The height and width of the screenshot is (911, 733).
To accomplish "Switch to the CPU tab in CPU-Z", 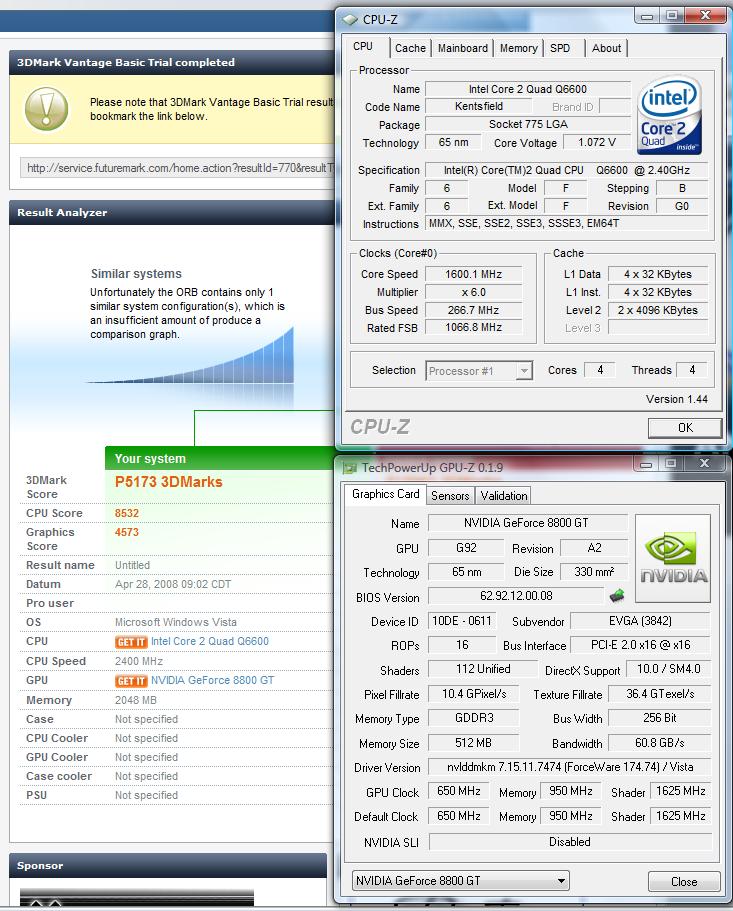I will (363, 46).
